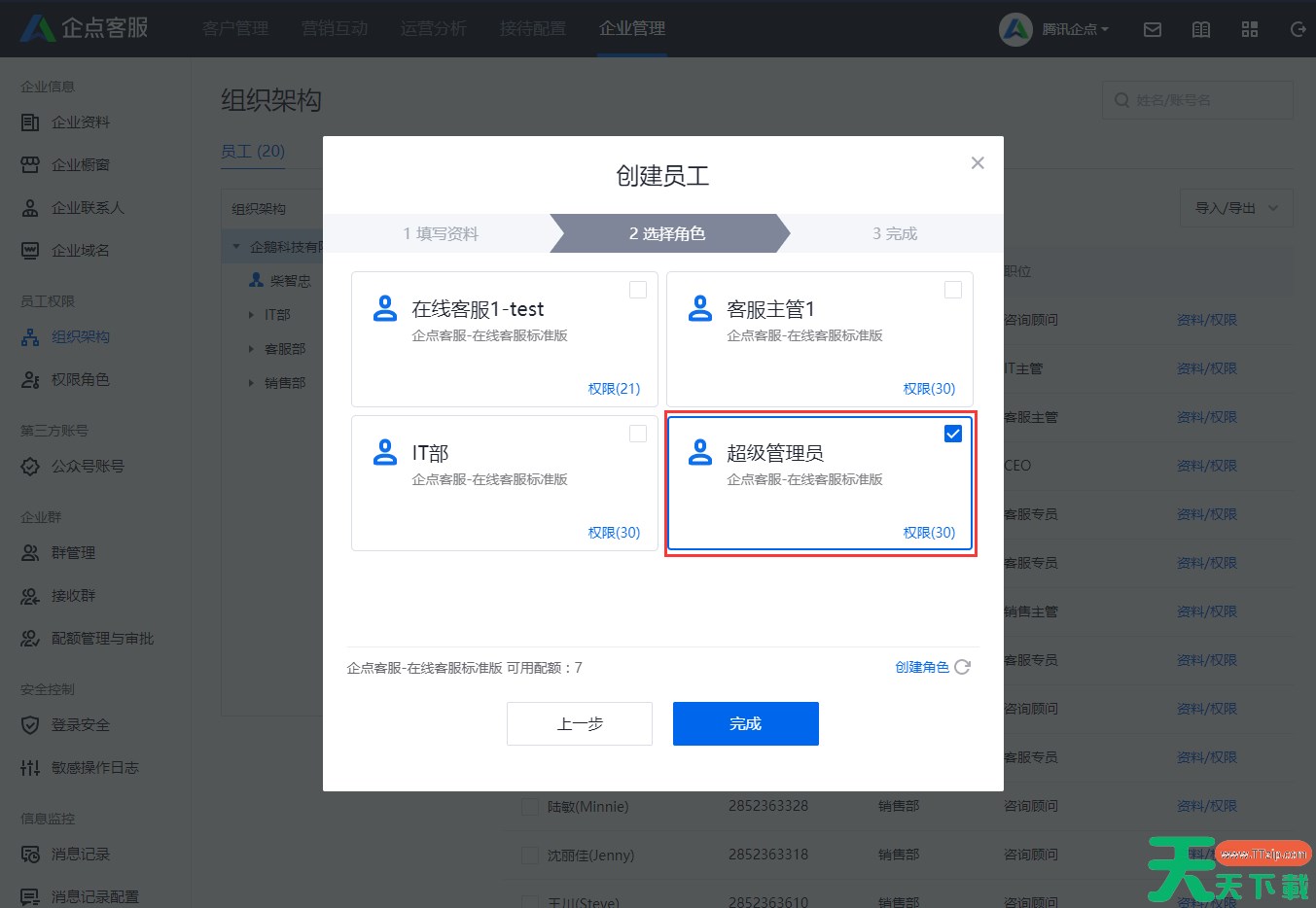
Task: Tick the checkbox for 陆敏(Minnie) row
Action: (530, 806)
